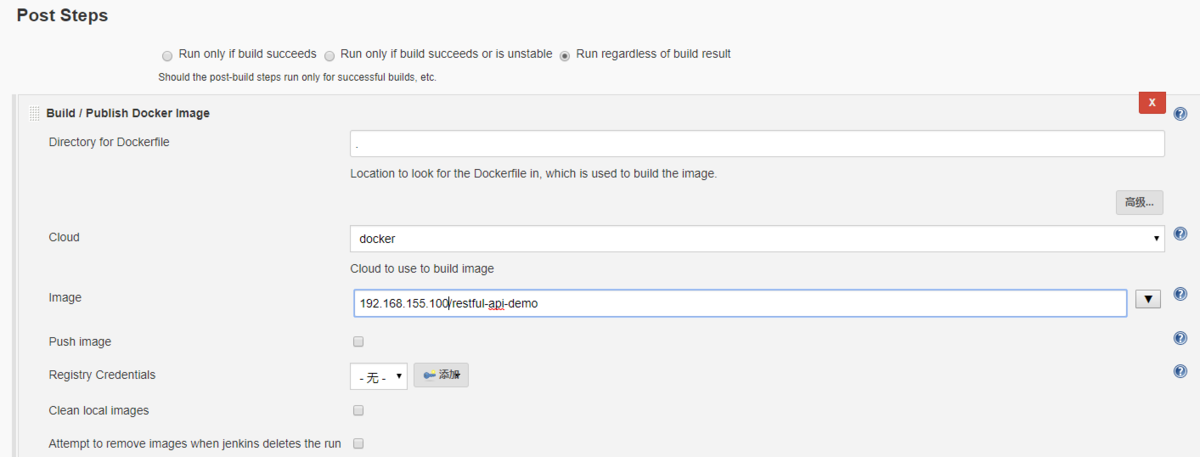Tick the Clean local images checkbox

tap(358, 410)
